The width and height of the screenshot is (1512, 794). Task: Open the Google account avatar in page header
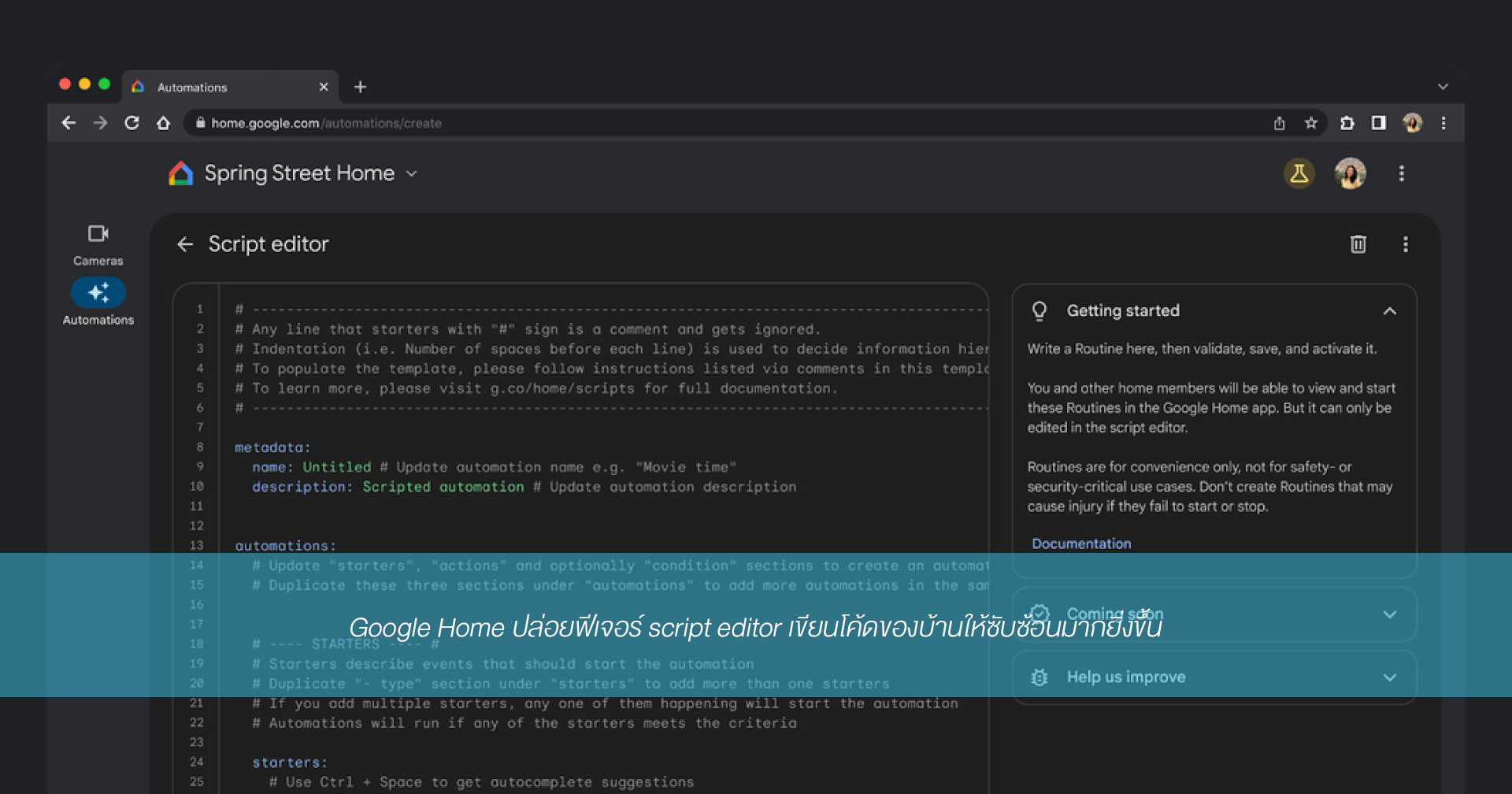click(1350, 173)
